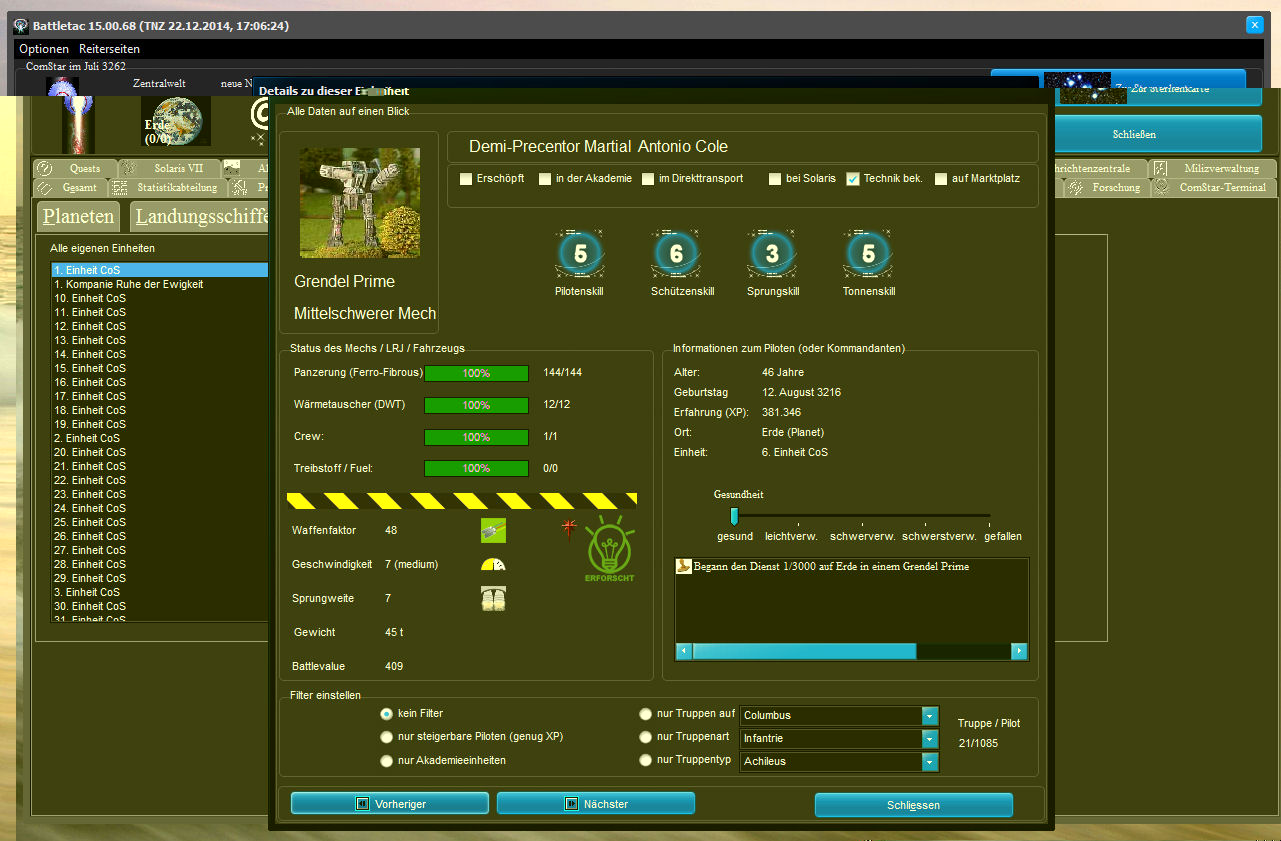Select the nur Akademieeinheiten radio button
The image size is (1281, 841).
[x=386, y=761]
